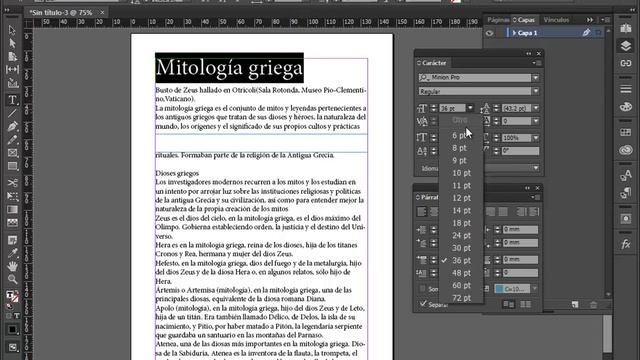The height and width of the screenshot is (360, 640).
Task: Select the Zoom tool
Action: tap(12, 279)
